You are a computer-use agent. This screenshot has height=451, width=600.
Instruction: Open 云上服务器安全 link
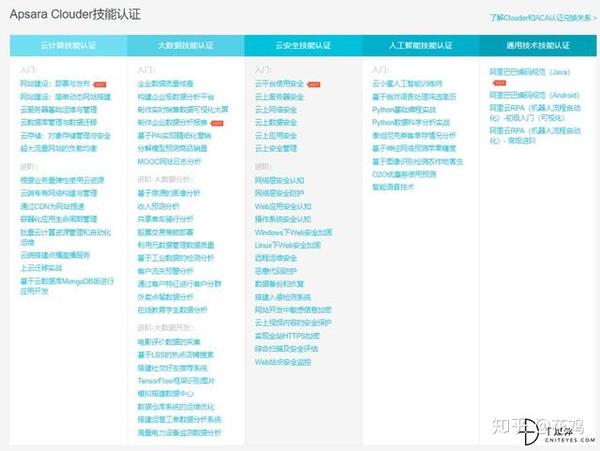coord(279,97)
